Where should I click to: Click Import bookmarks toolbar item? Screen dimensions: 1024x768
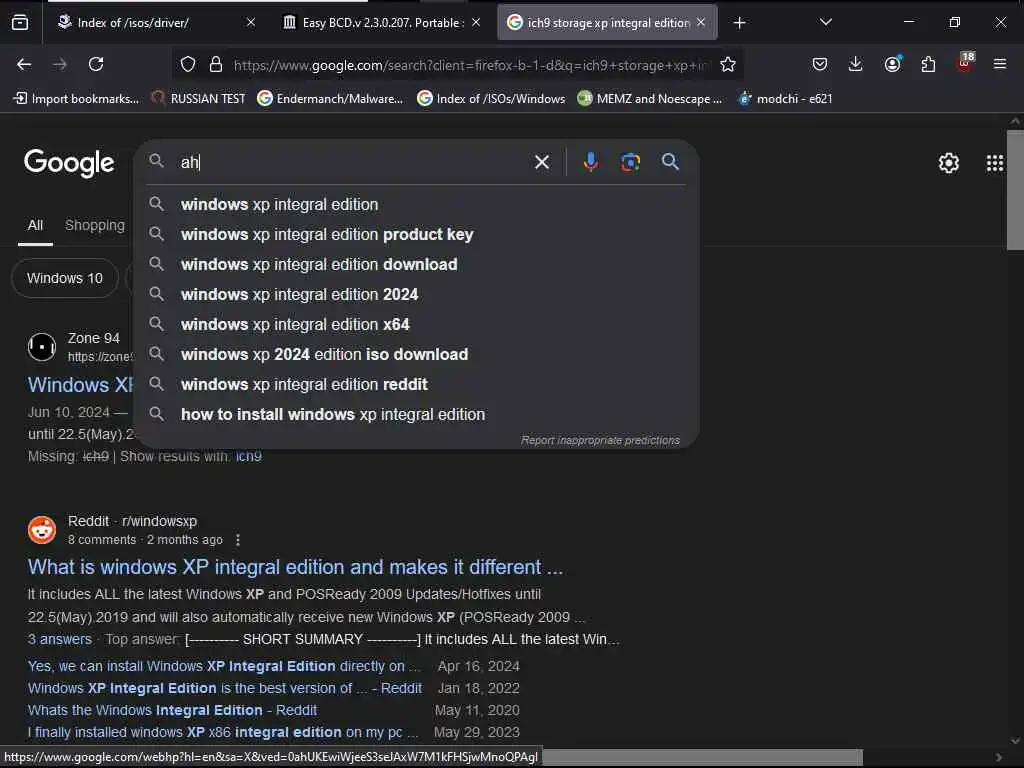click(x=76, y=99)
